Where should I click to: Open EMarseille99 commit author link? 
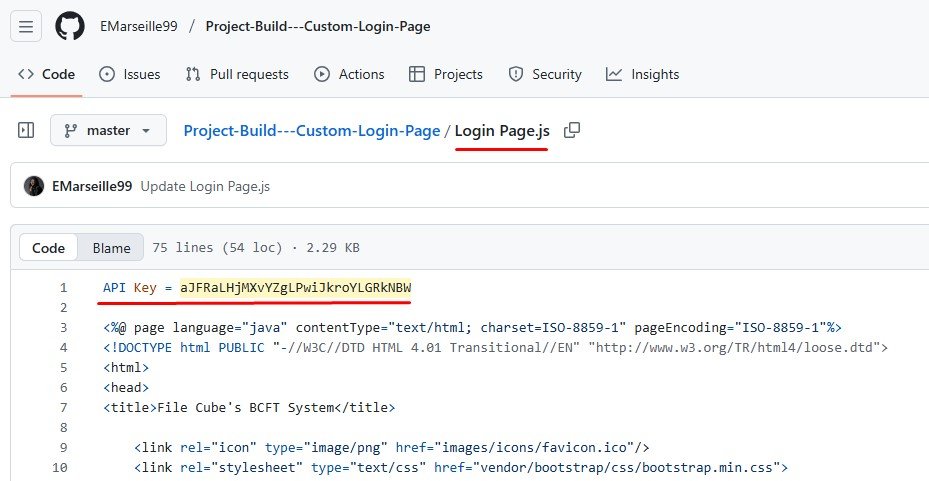click(x=92, y=186)
